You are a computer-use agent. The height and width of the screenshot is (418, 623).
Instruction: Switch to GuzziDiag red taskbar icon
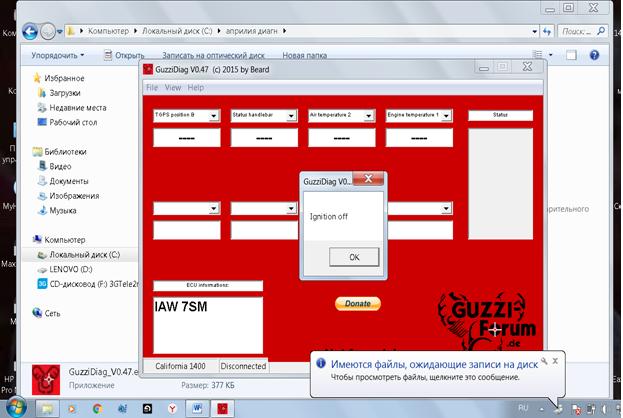click(222, 408)
